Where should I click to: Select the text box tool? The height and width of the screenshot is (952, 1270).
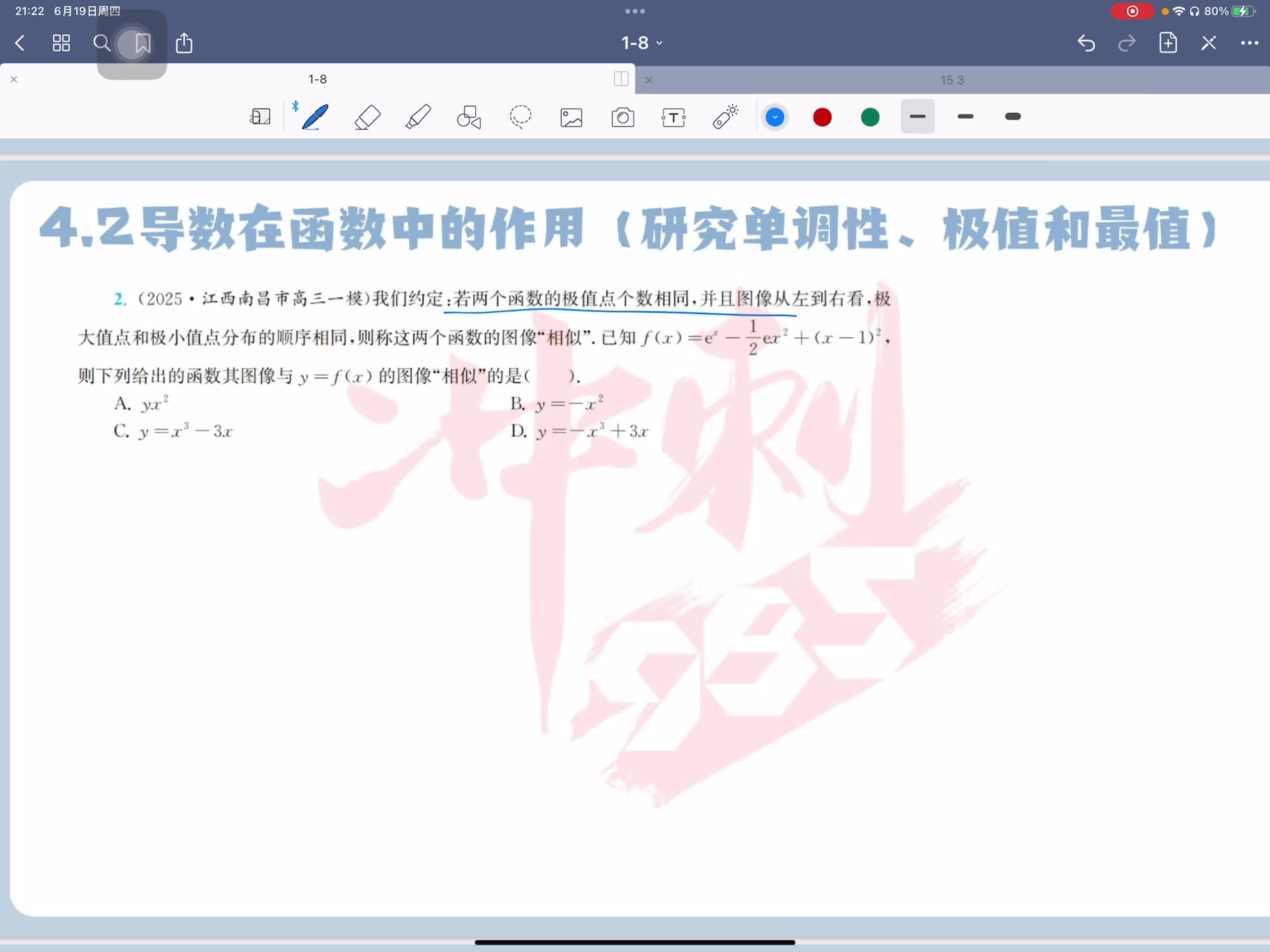pyautogui.click(x=674, y=118)
